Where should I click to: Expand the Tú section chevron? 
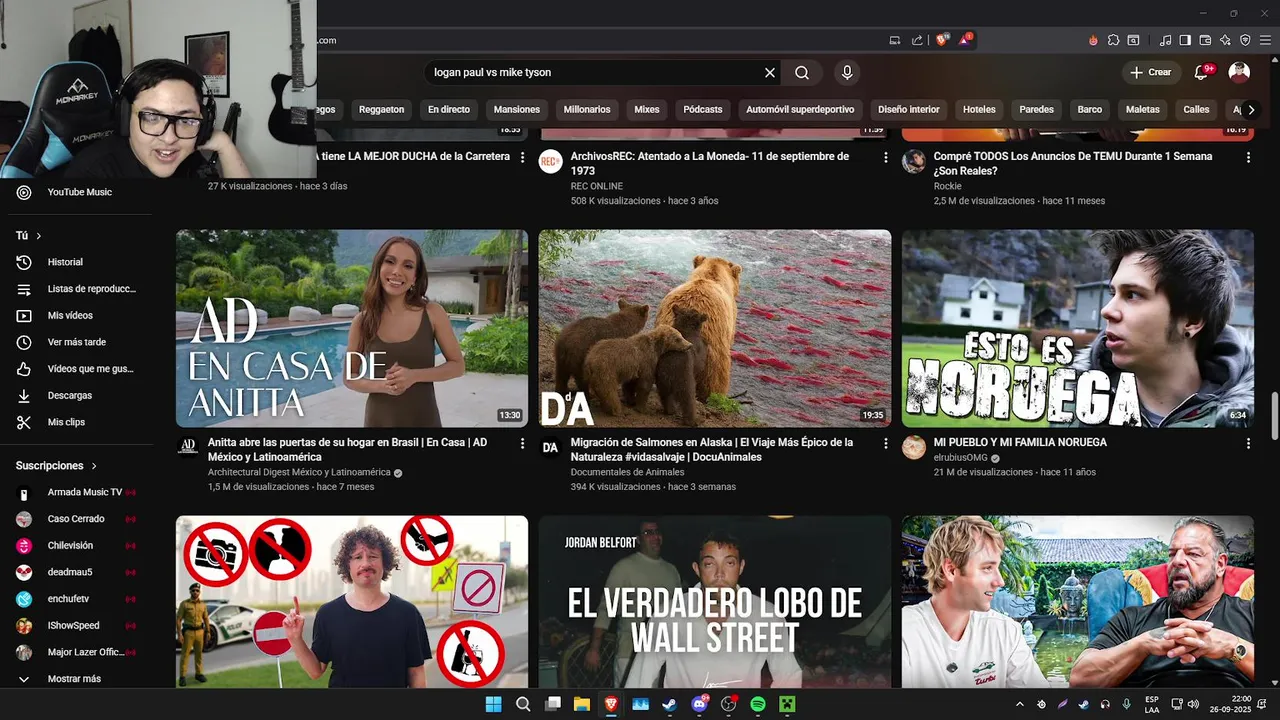[39, 236]
